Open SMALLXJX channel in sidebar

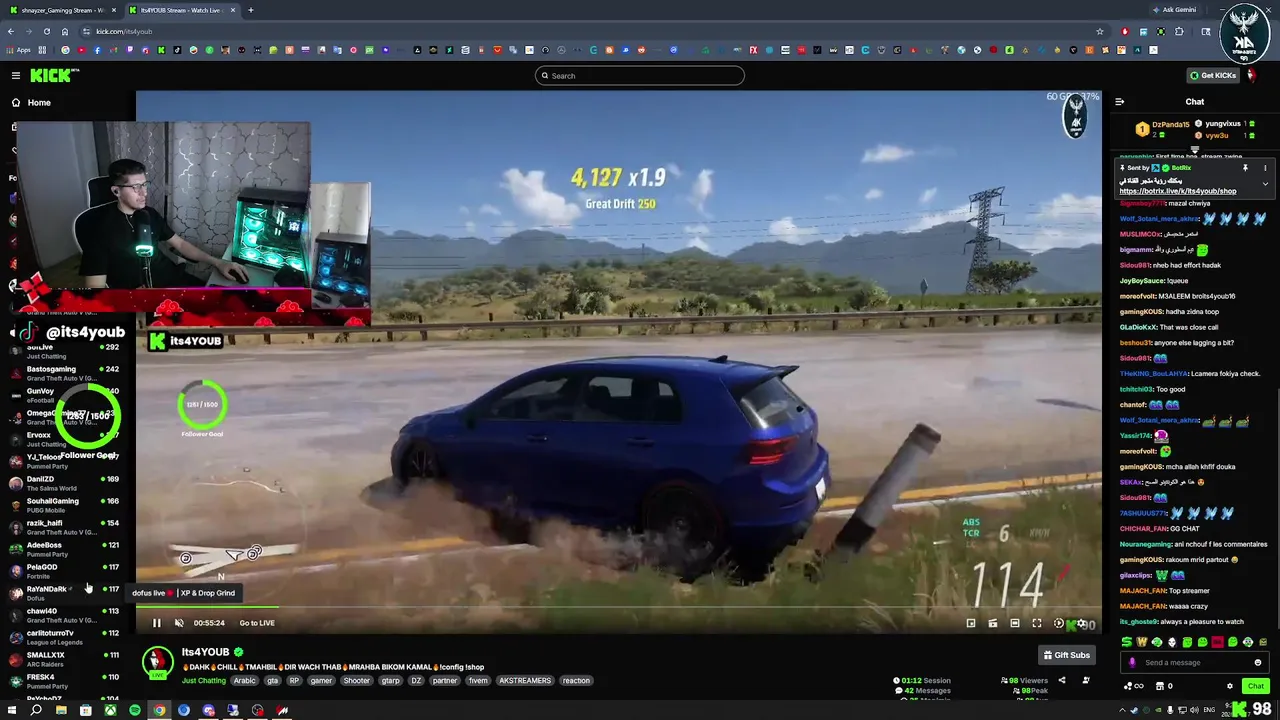coord(65,659)
